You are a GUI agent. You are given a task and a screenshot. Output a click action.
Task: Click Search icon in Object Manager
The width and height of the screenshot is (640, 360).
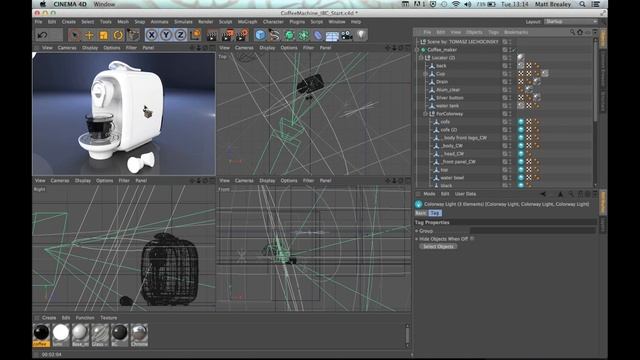[572, 32]
